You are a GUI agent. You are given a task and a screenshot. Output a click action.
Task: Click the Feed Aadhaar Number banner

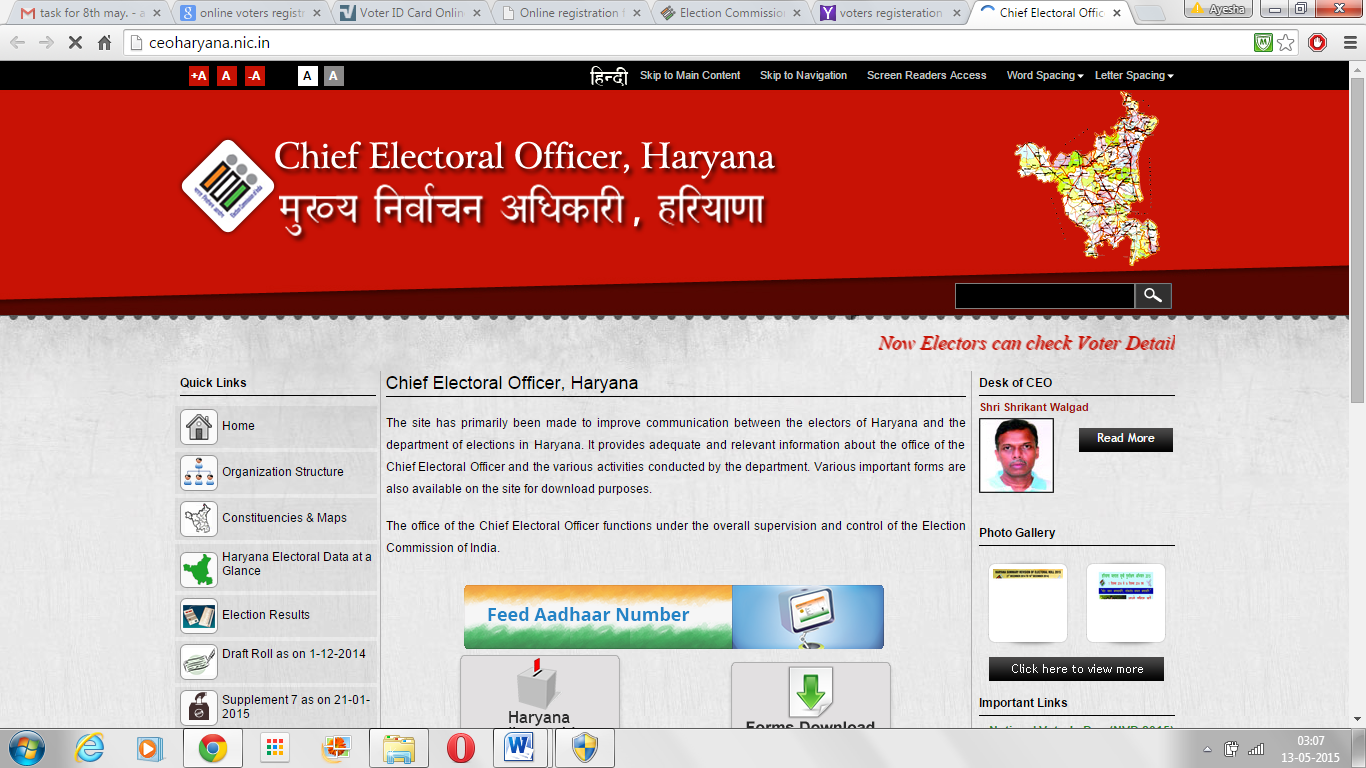tap(674, 617)
